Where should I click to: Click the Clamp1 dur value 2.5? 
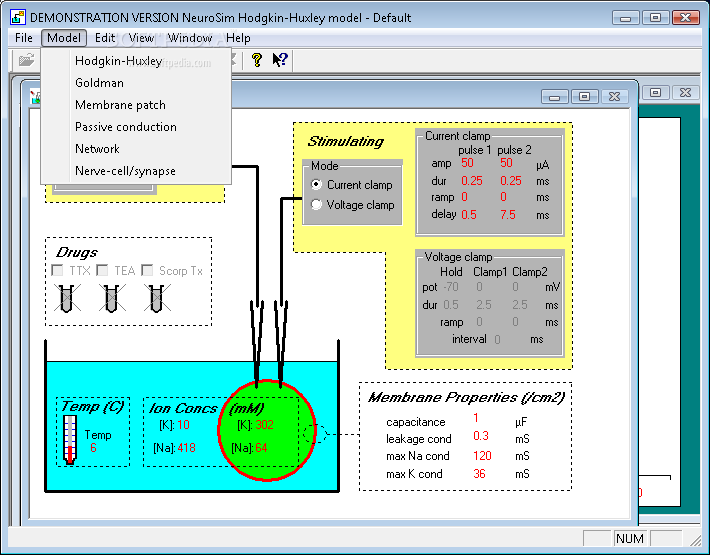[x=484, y=305]
